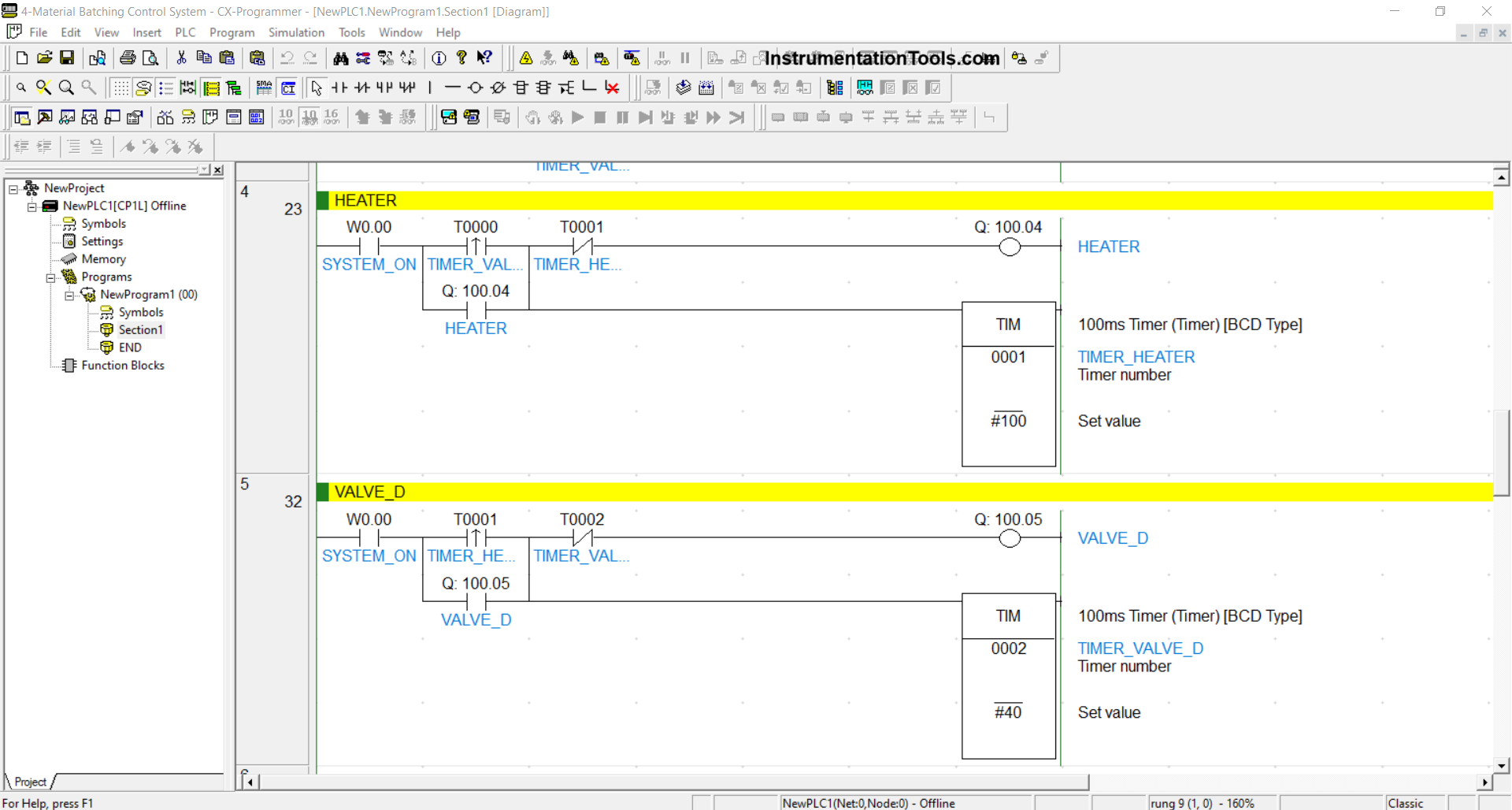1512x810 pixels.
Task: Collapse the Programs tree node
Action: pos(50,277)
